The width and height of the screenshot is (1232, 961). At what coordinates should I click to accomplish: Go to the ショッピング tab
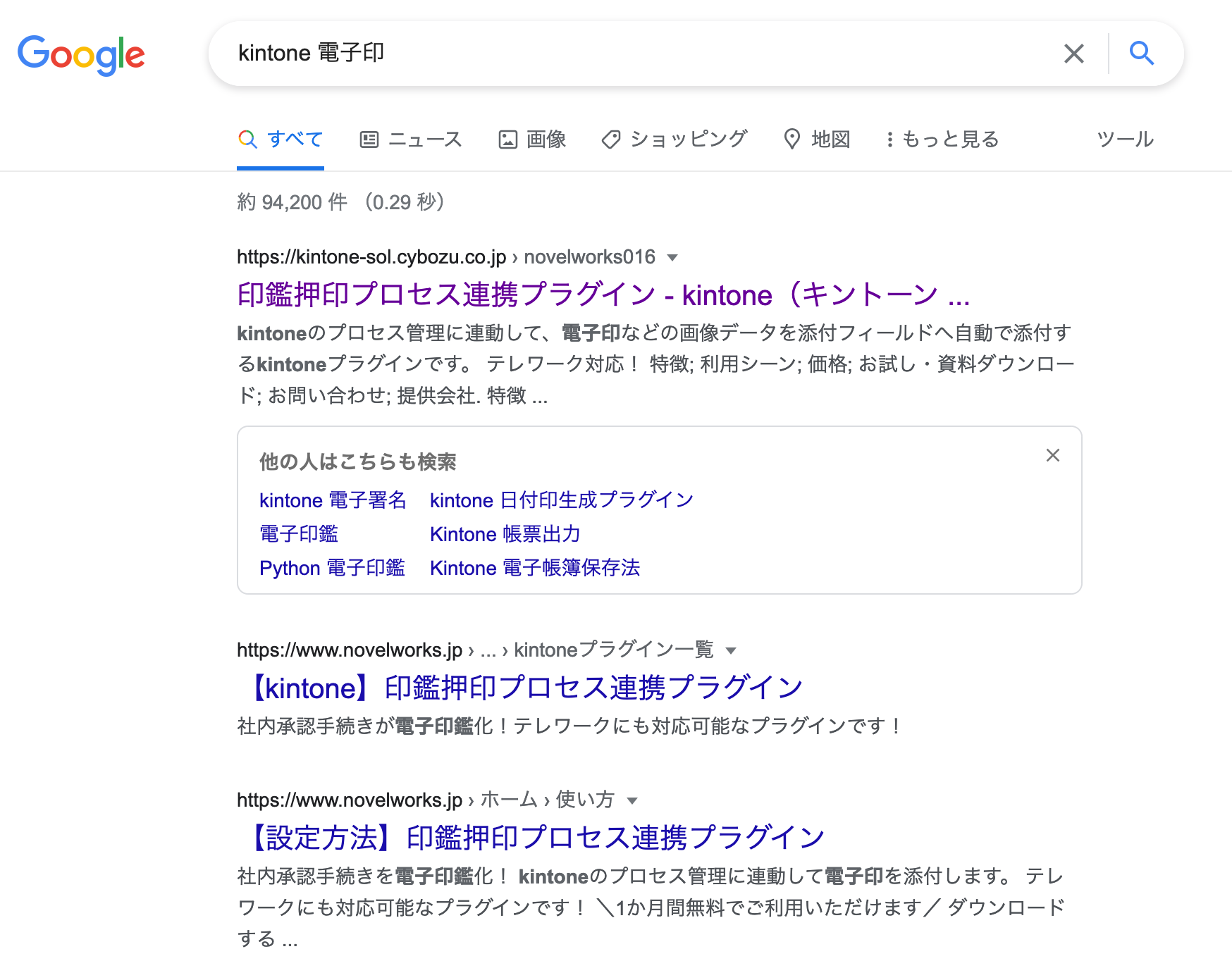[x=674, y=139]
